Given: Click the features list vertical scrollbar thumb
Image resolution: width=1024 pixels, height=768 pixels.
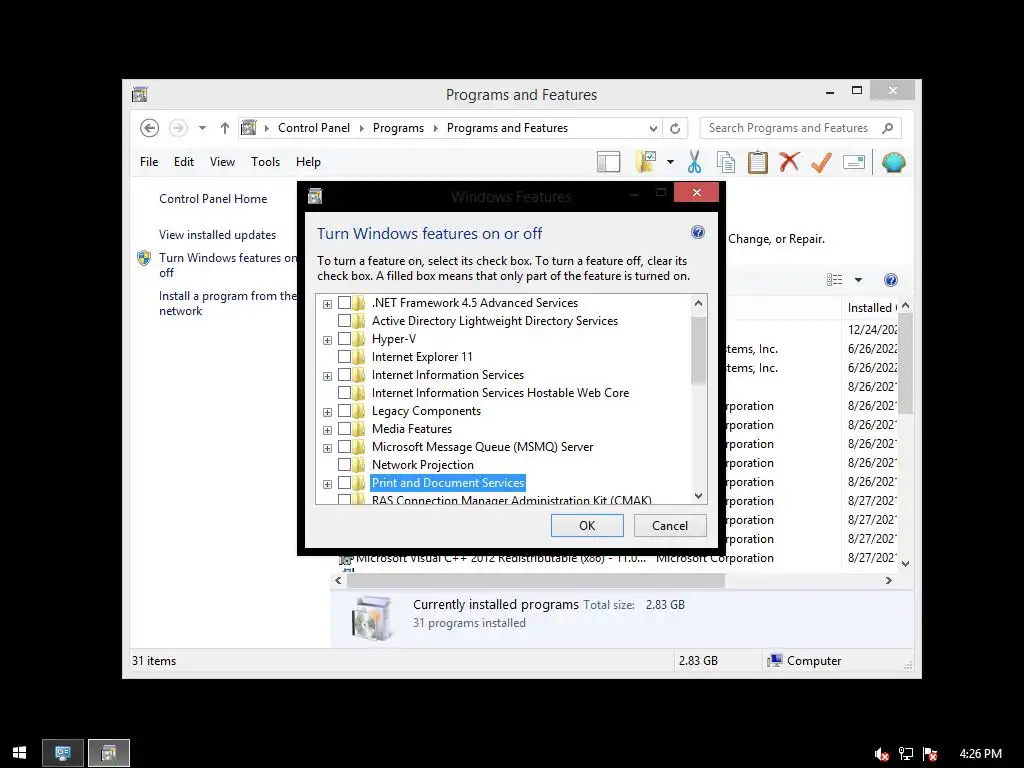Looking at the screenshot, I should [698, 351].
